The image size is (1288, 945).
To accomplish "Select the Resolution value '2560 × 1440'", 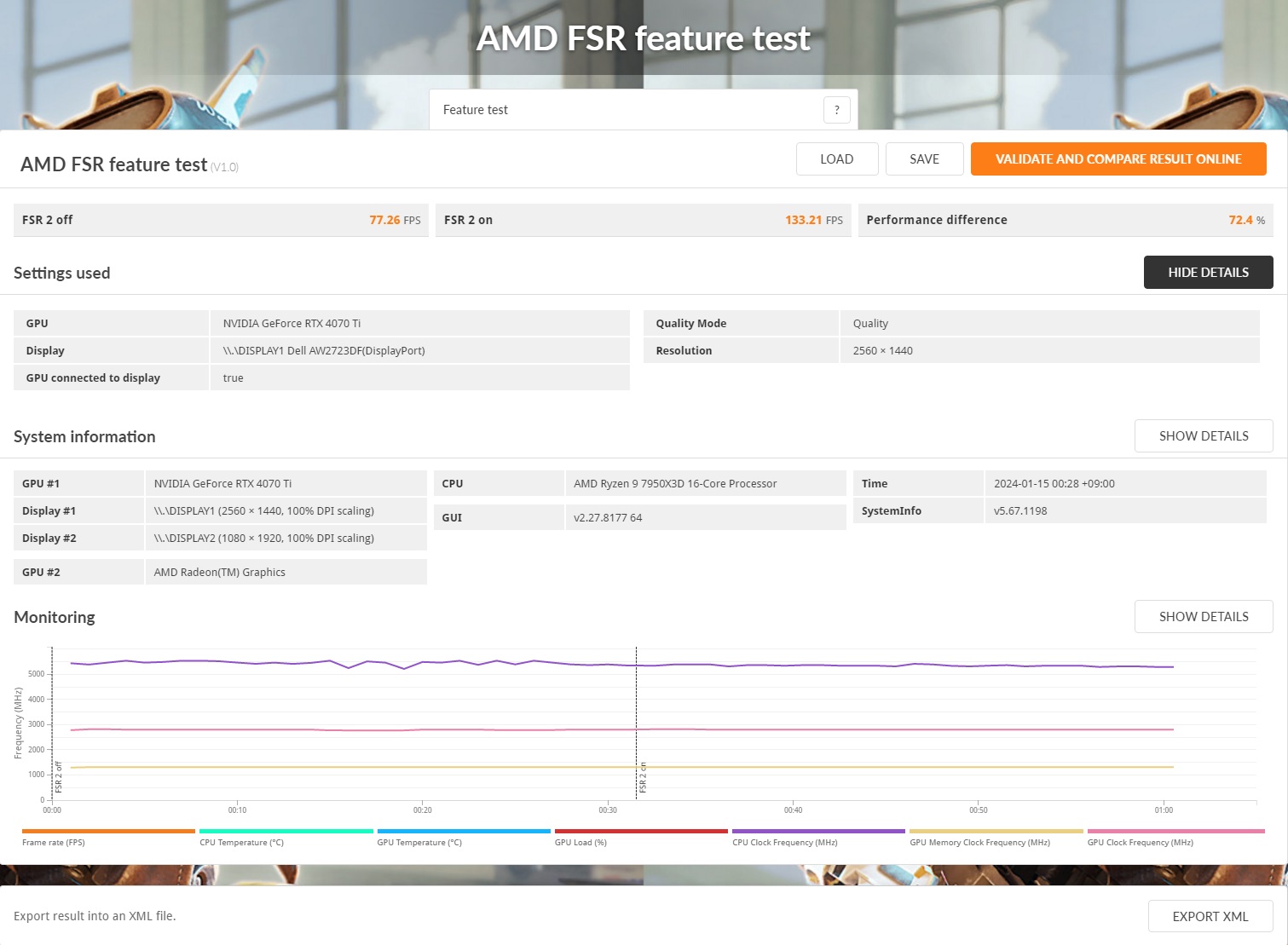I will click(882, 351).
